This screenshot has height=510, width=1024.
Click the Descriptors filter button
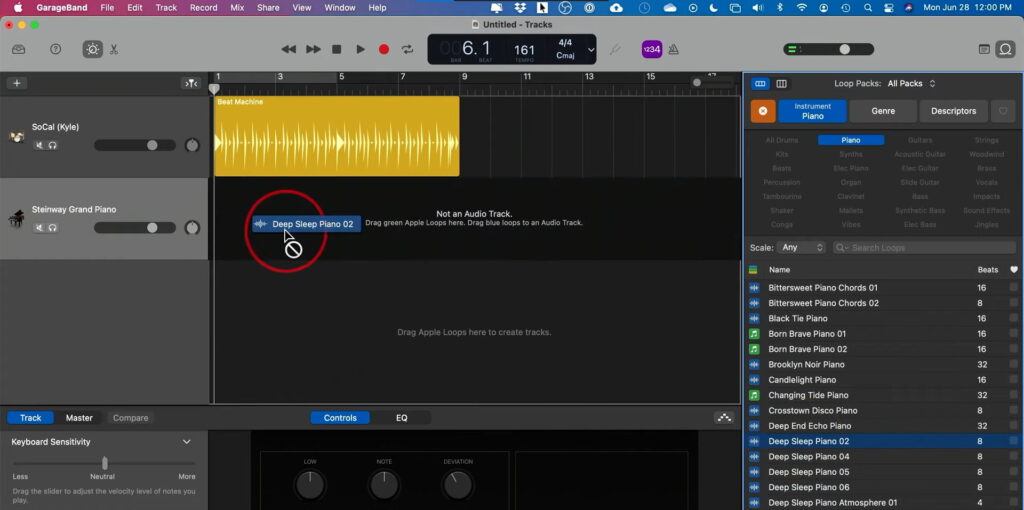point(953,111)
